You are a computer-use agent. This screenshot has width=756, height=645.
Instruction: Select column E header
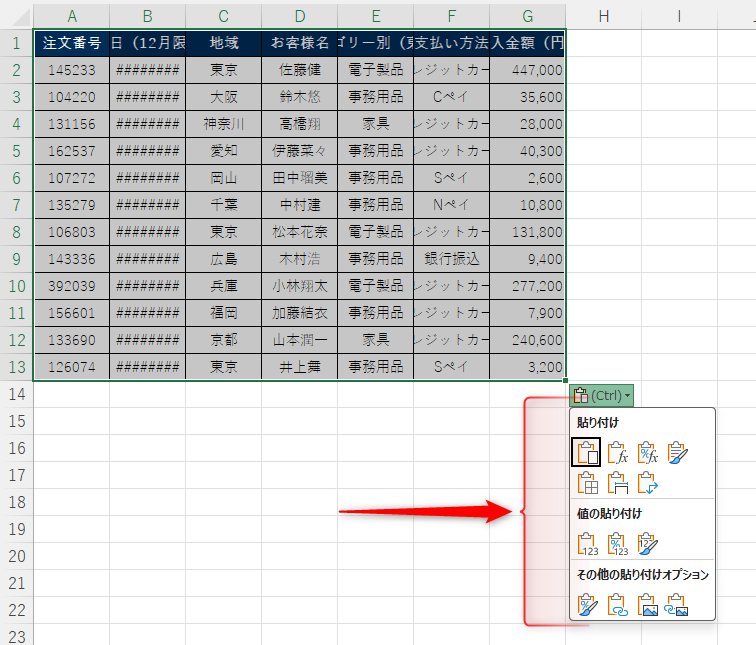[376, 16]
